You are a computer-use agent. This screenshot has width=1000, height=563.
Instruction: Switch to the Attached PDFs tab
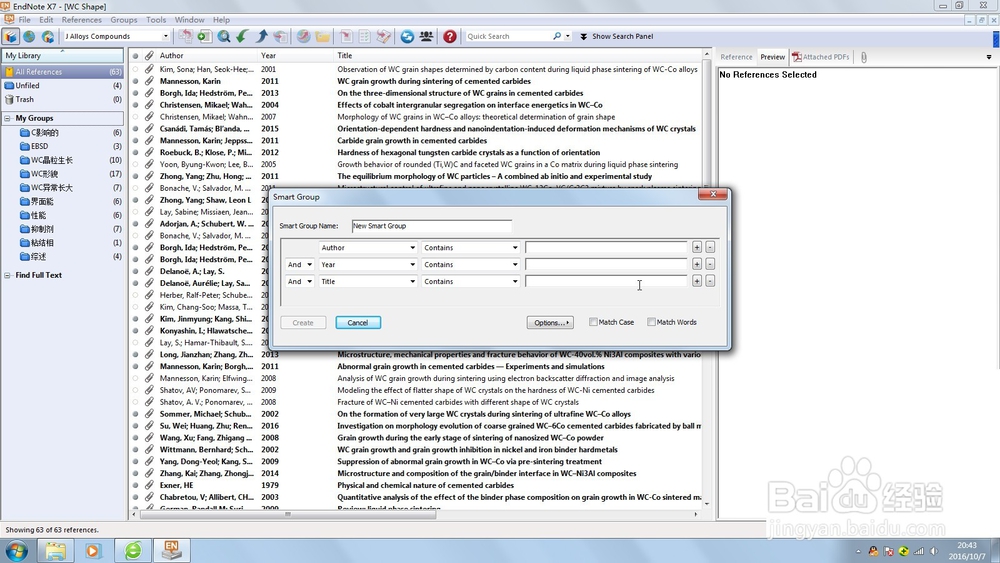pyautogui.click(x=821, y=57)
